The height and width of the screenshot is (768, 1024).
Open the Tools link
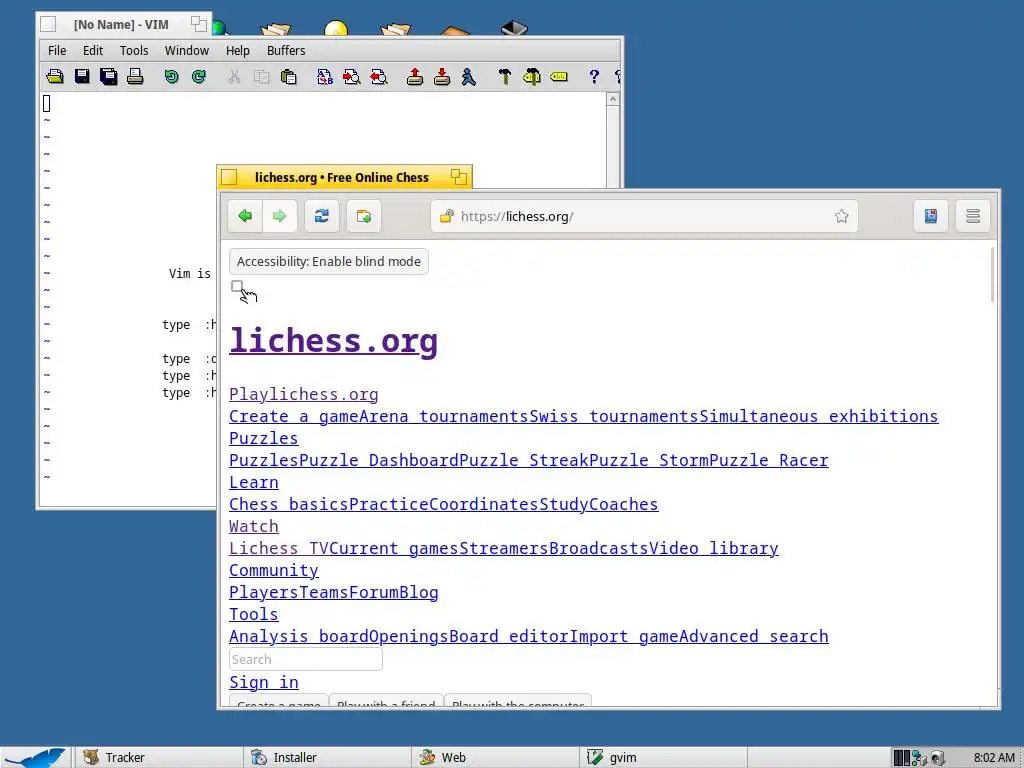click(x=254, y=614)
